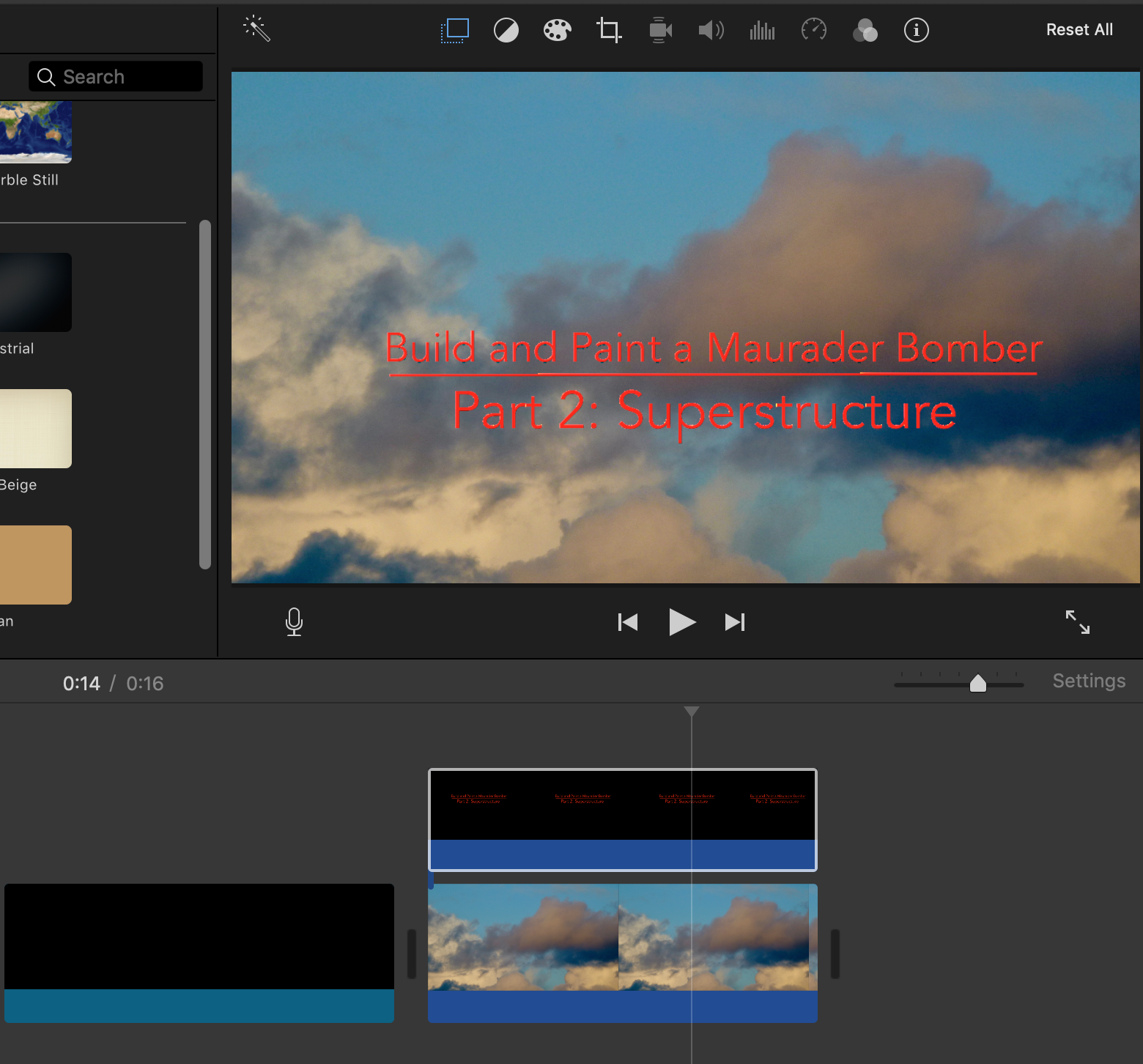Open clip filter and audio effects
Viewport: 1143px width, 1064px height.
click(x=865, y=30)
